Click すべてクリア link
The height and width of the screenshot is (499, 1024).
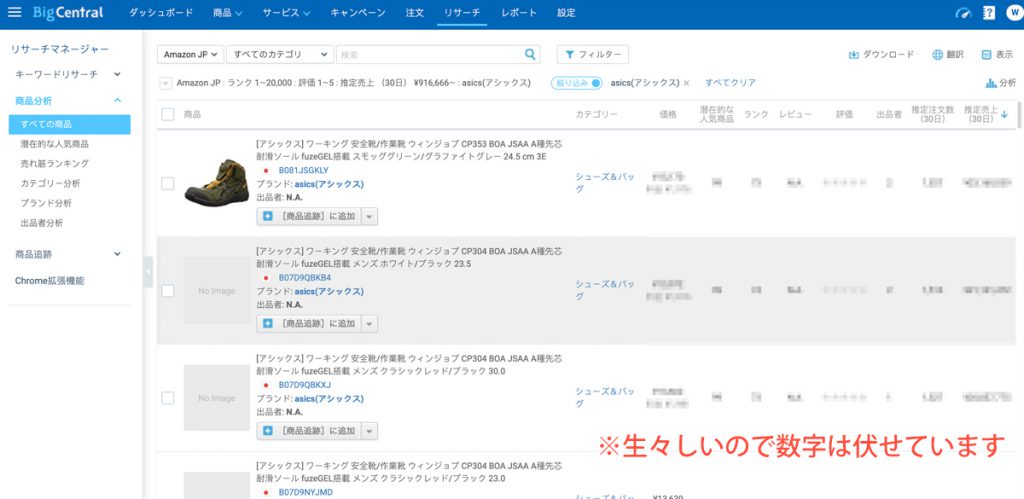pos(730,83)
